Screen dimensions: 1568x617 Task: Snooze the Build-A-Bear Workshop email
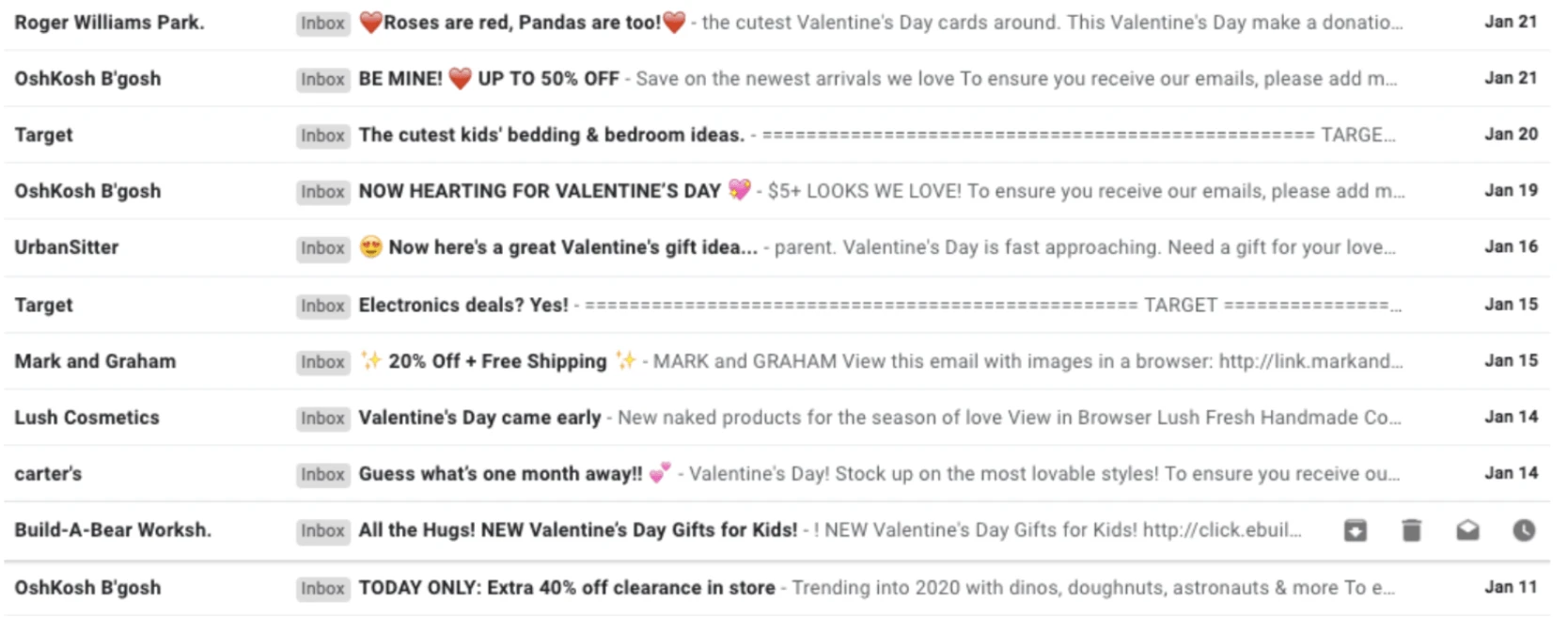[x=1523, y=530]
